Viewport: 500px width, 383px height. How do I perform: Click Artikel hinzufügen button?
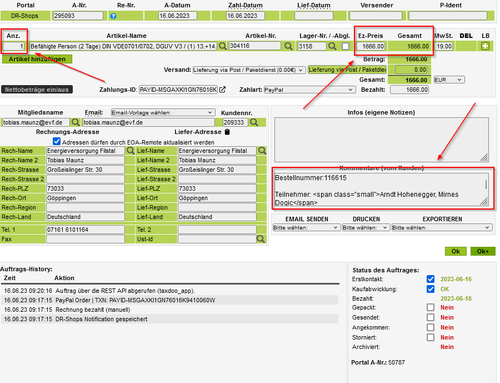coord(37,59)
